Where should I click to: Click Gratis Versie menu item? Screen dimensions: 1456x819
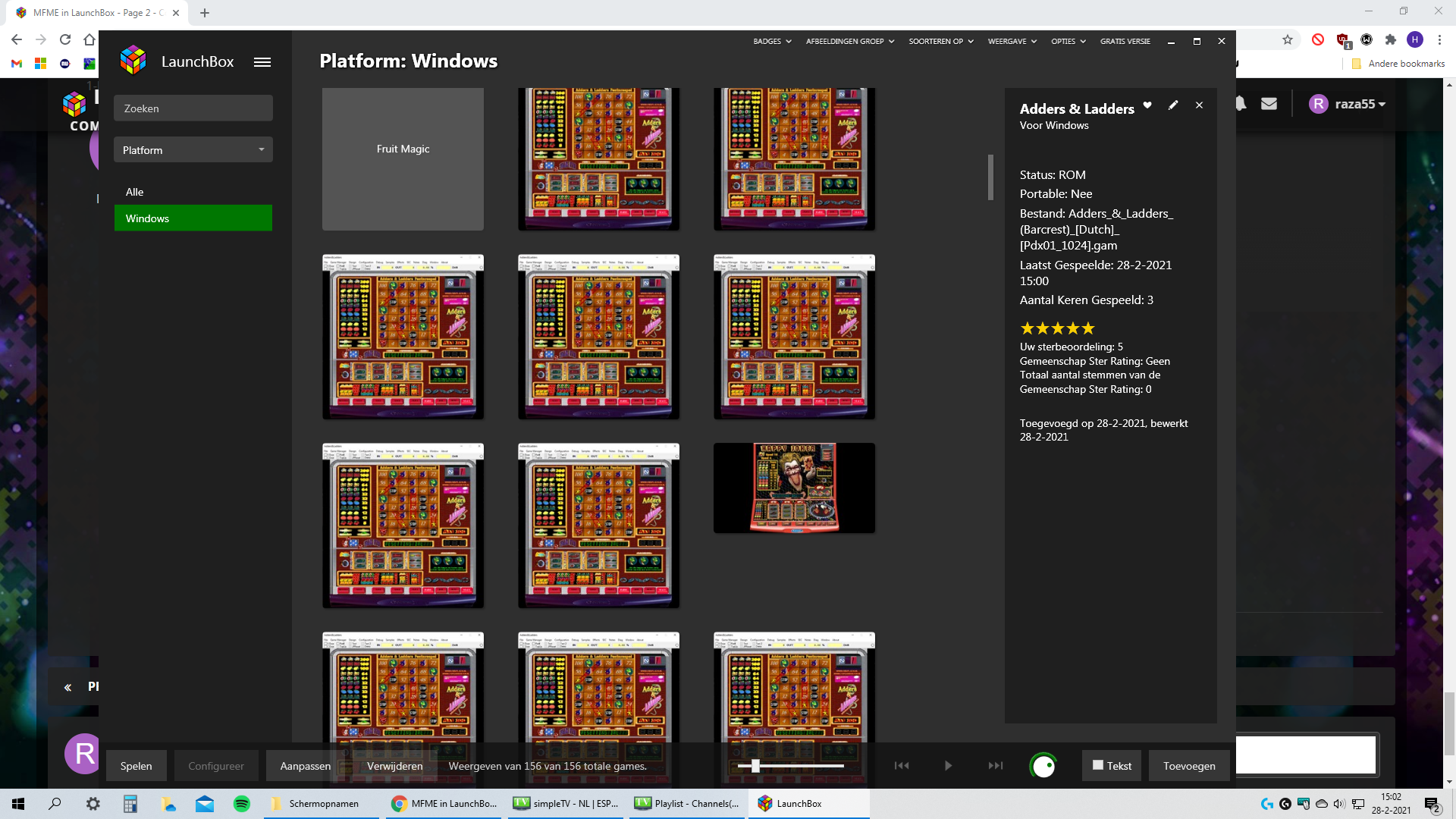1125,41
